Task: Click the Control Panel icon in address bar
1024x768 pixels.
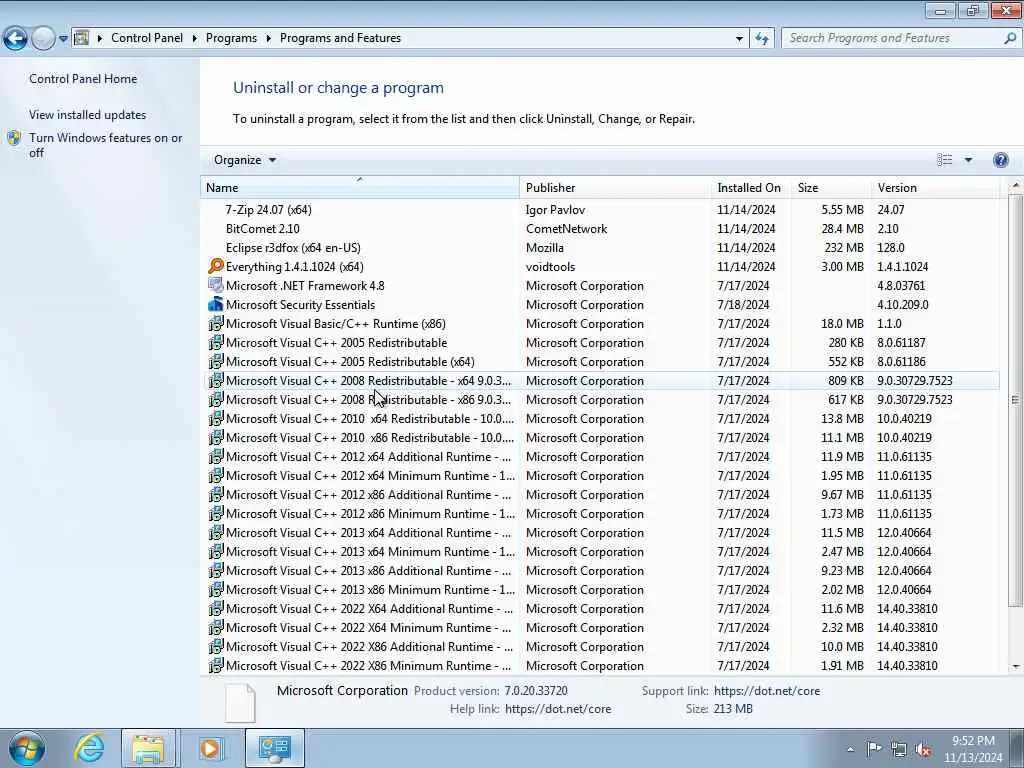Action: pos(82,38)
